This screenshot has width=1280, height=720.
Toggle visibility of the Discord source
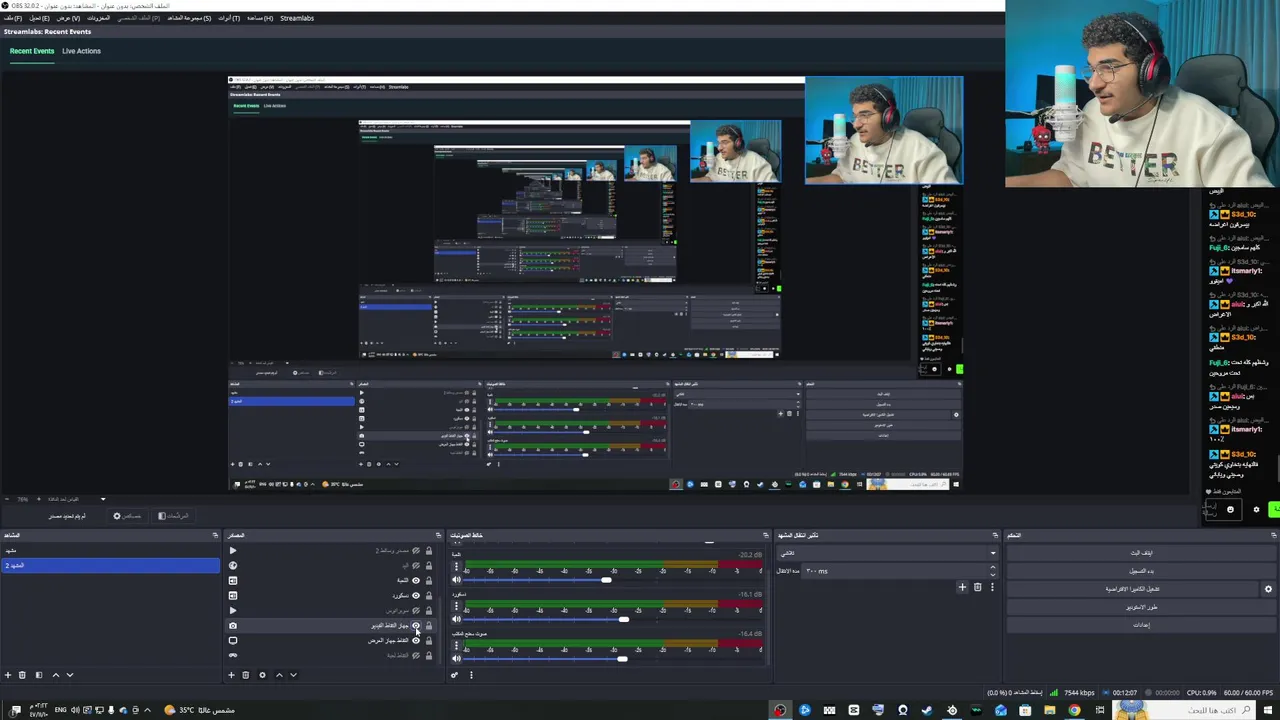pyautogui.click(x=416, y=596)
